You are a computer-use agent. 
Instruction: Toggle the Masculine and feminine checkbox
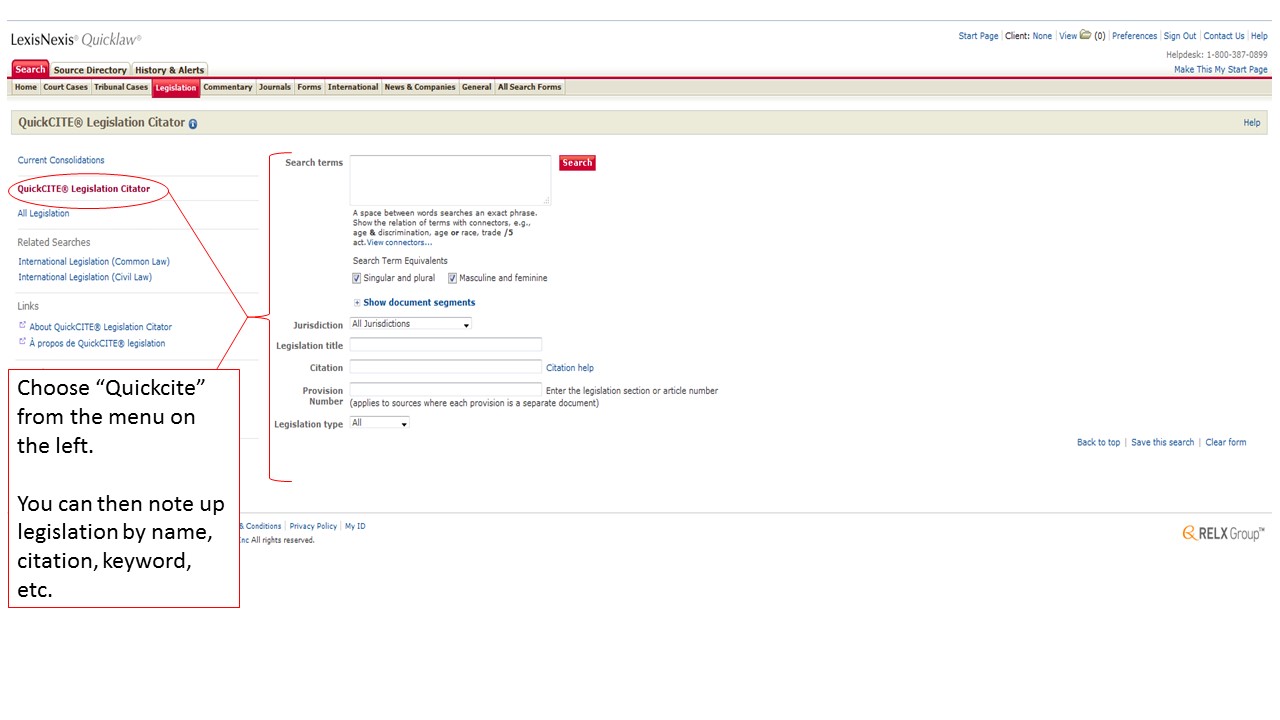[452, 278]
